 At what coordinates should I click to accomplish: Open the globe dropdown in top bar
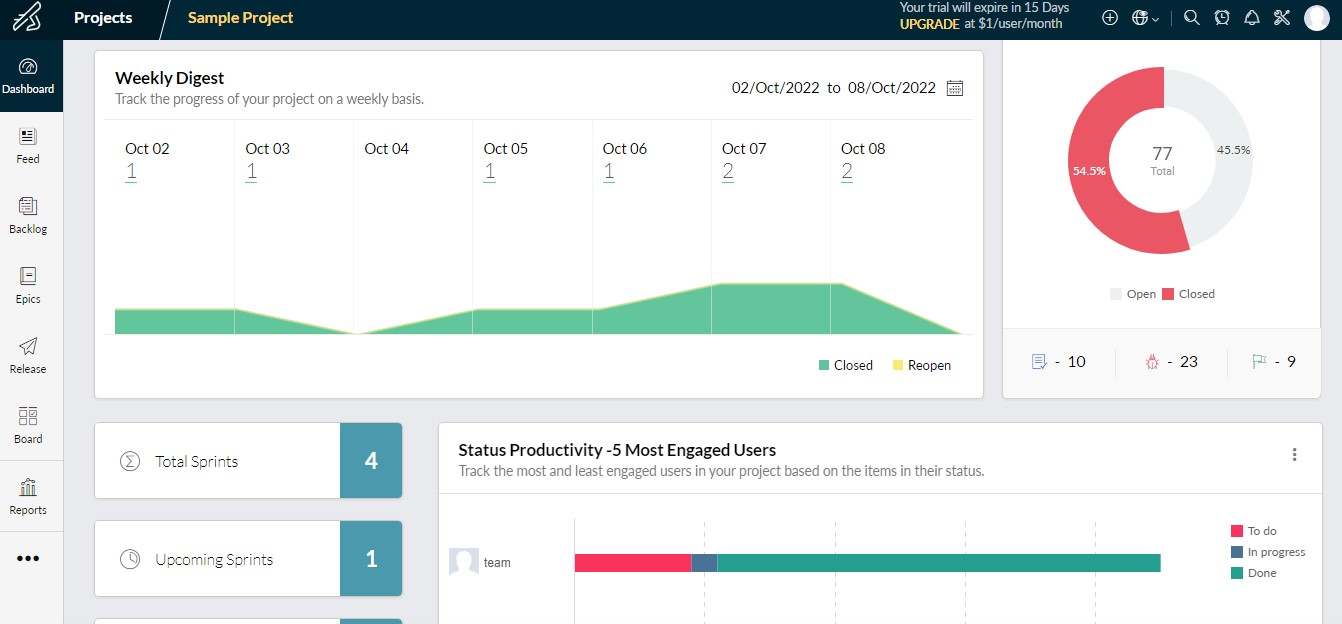(x=1146, y=18)
